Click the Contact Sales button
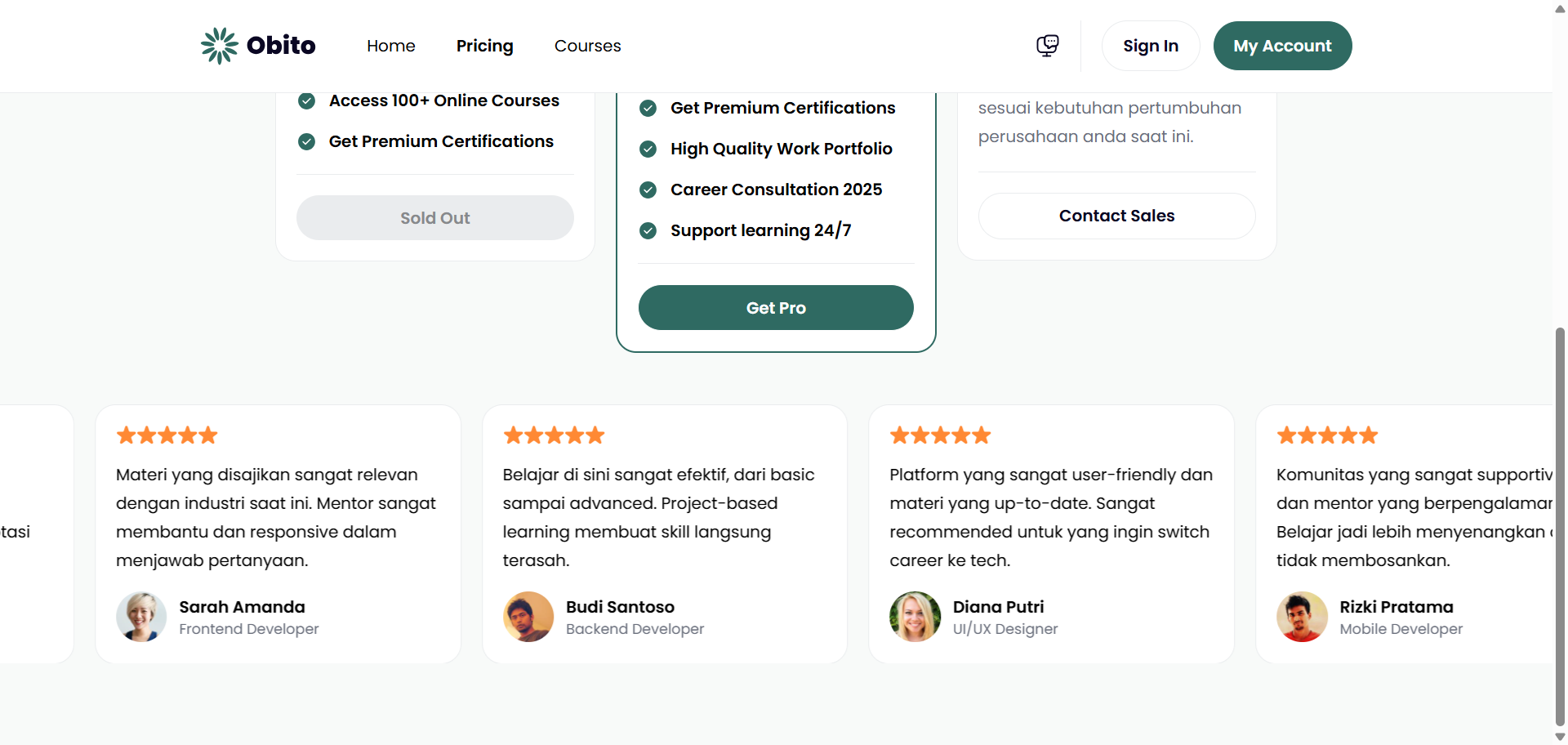Viewport: 1568px width, 745px height. point(1116,216)
